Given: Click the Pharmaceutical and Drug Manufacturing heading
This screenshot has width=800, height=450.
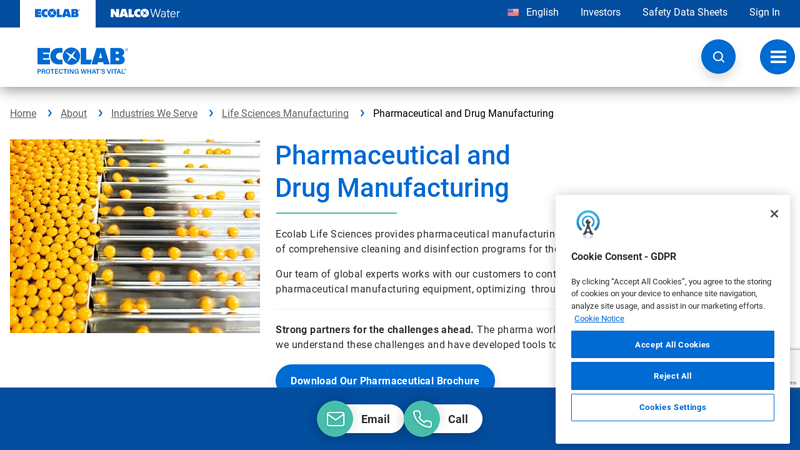Looking at the screenshot, I should [x=392, y=171].
